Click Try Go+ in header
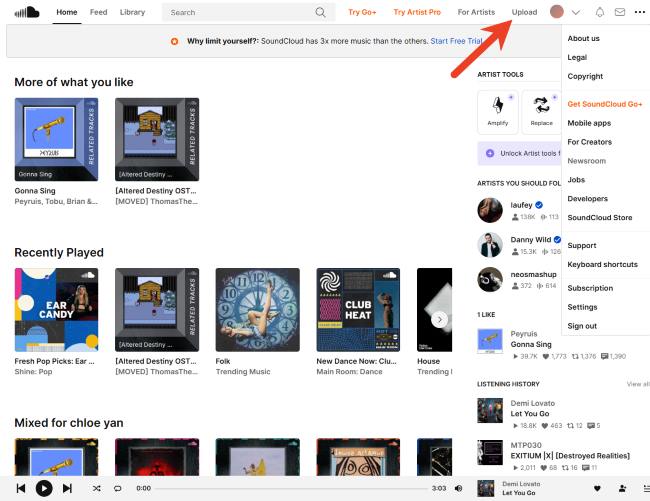 click(362, 12)
